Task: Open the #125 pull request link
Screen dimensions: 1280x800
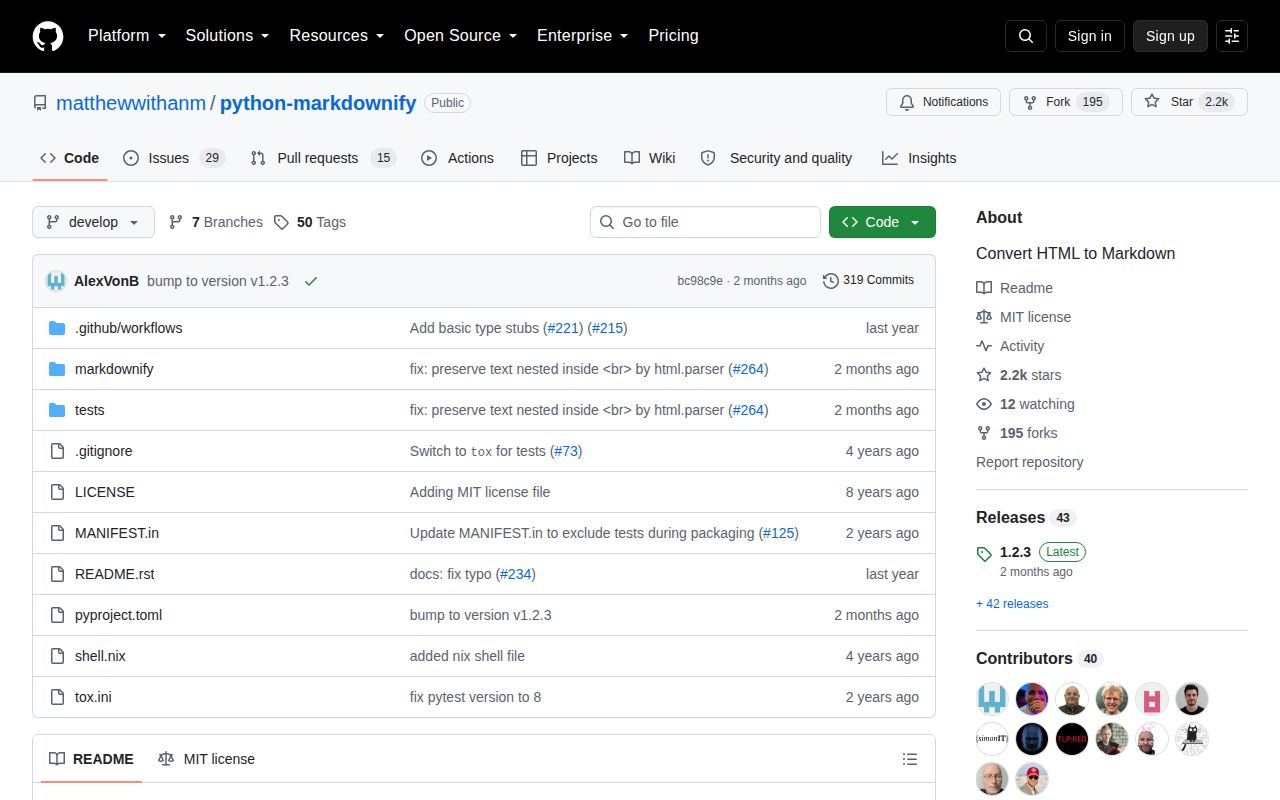Action: pyautogui.click(x=779, y=533)
